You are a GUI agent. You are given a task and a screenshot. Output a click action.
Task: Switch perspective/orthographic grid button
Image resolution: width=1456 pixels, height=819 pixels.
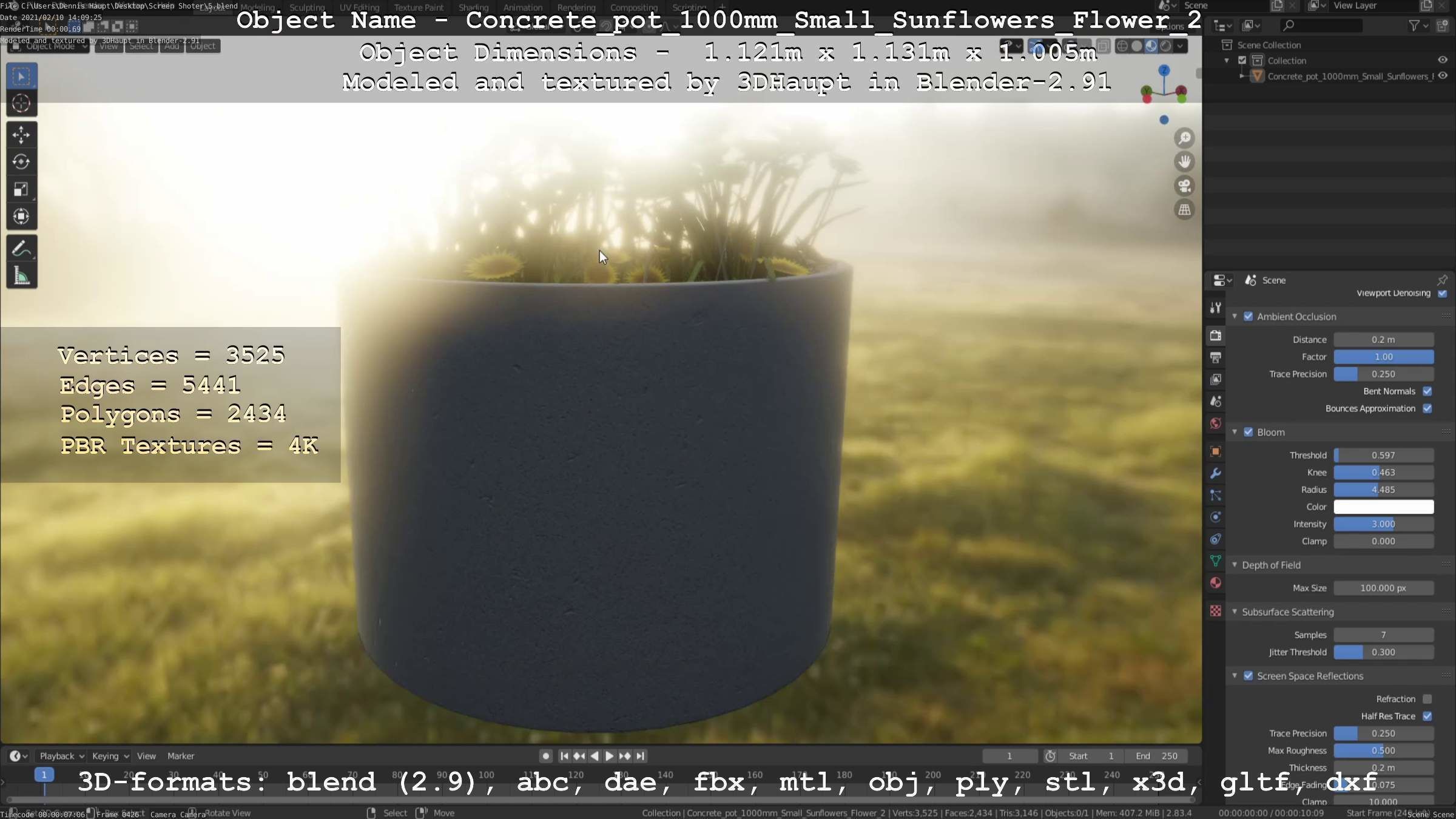pos(1184,210)
